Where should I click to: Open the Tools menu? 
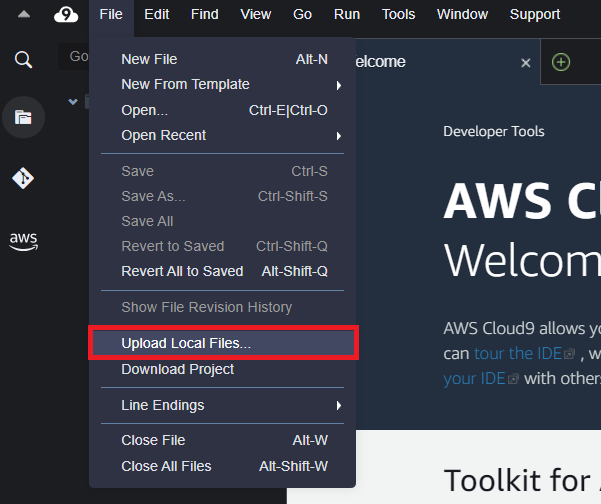point(398,15)
